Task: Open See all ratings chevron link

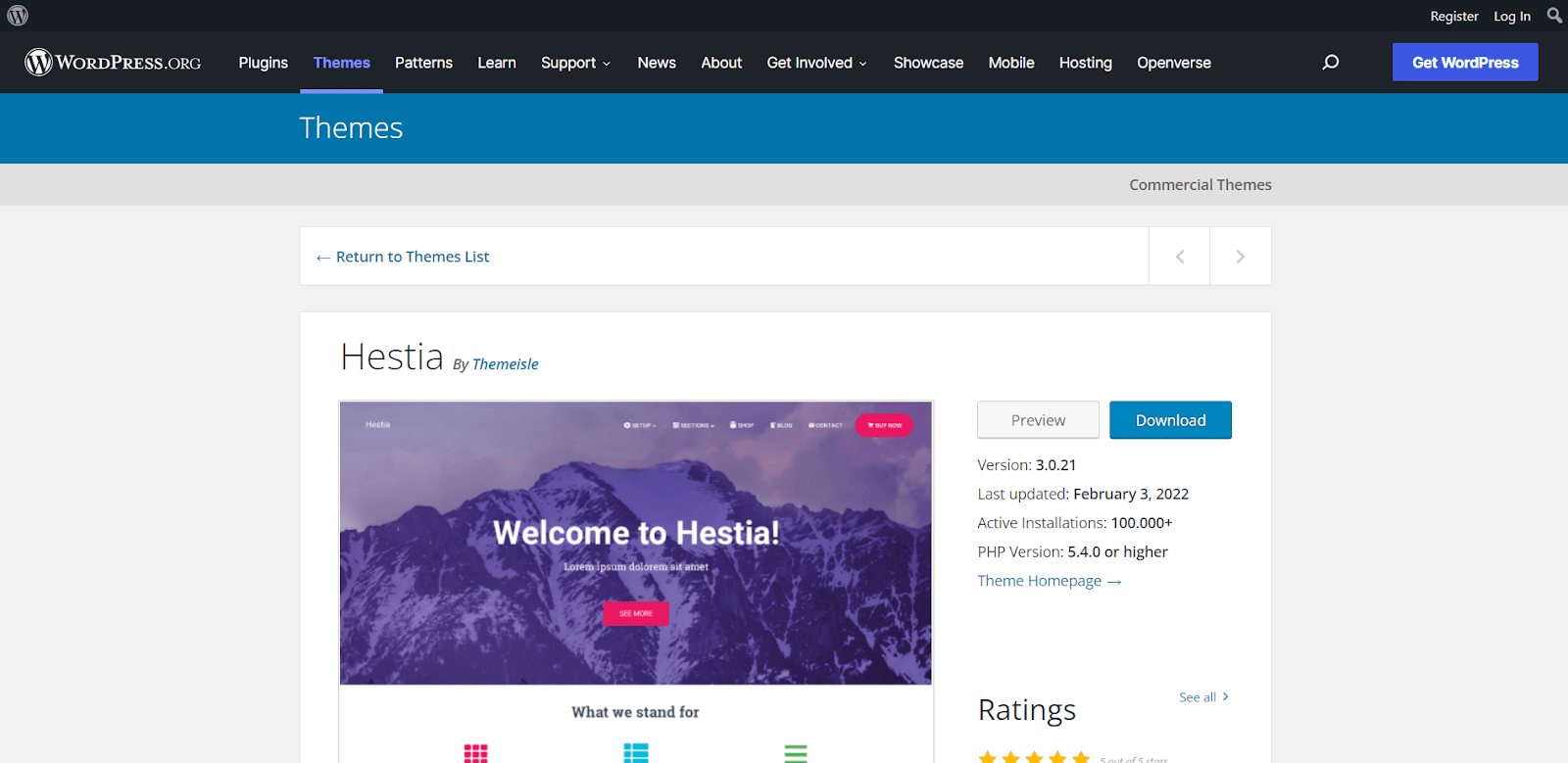Action: point(1203,697)
